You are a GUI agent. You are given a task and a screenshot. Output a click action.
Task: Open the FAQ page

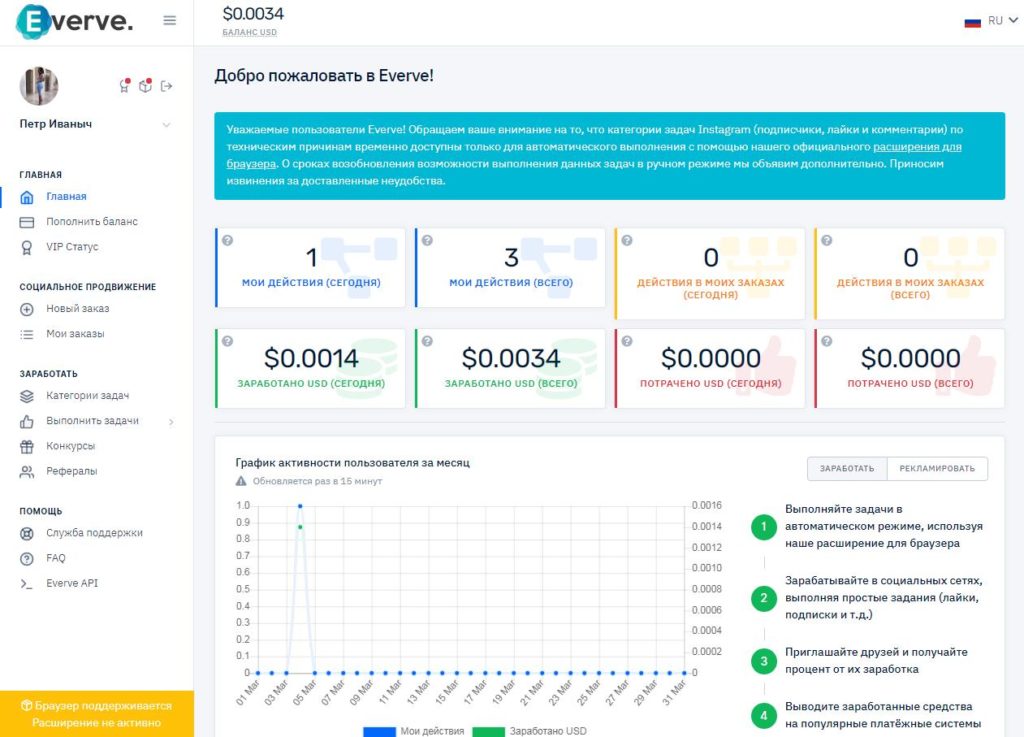(x=56, y=558)
